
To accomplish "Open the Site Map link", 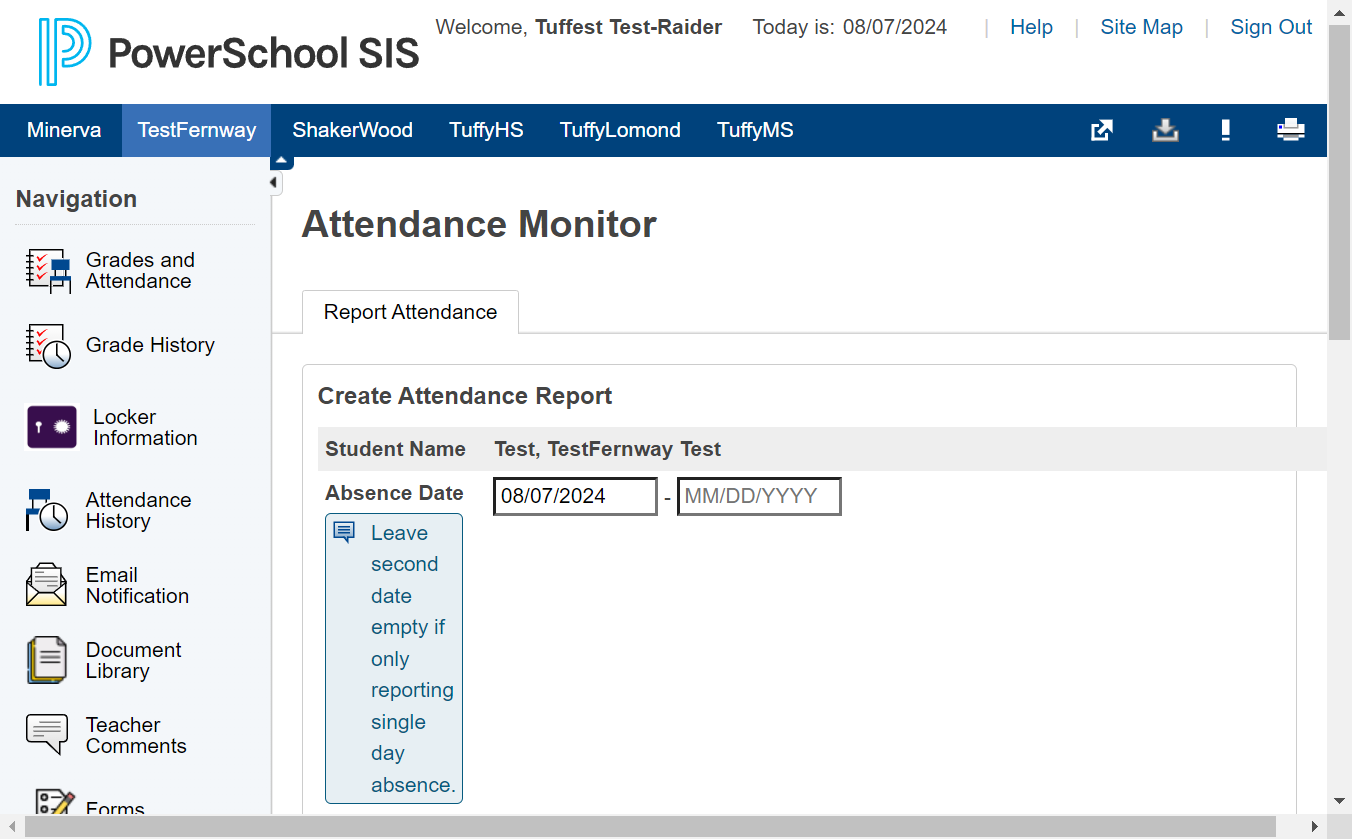I will [x=1141, y=27].
